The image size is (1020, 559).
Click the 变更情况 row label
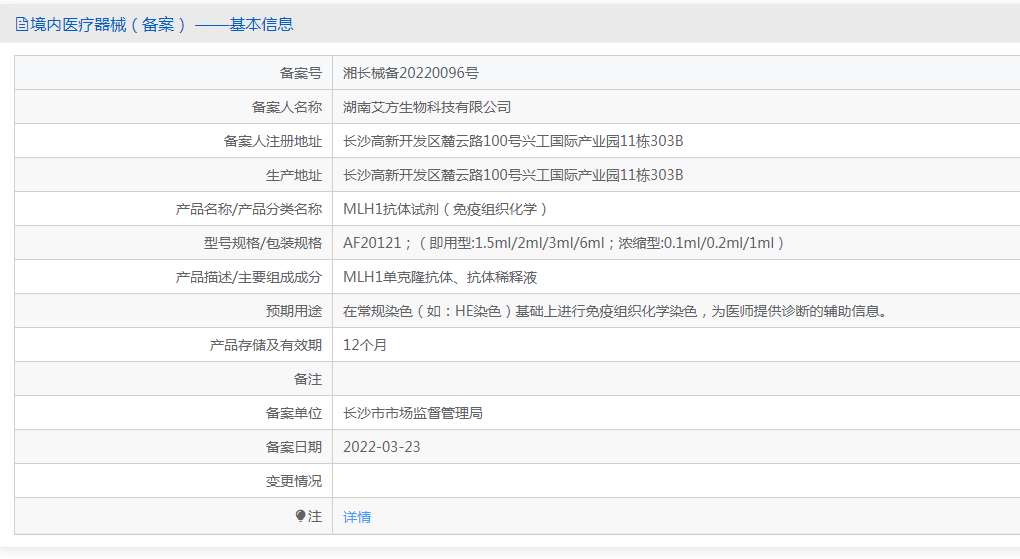pos(293,481)
